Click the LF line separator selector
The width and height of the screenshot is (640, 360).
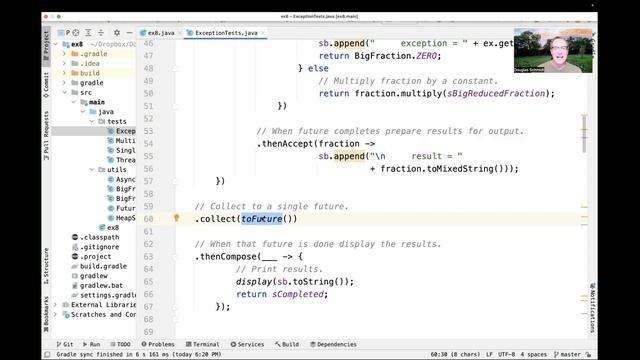489,354
